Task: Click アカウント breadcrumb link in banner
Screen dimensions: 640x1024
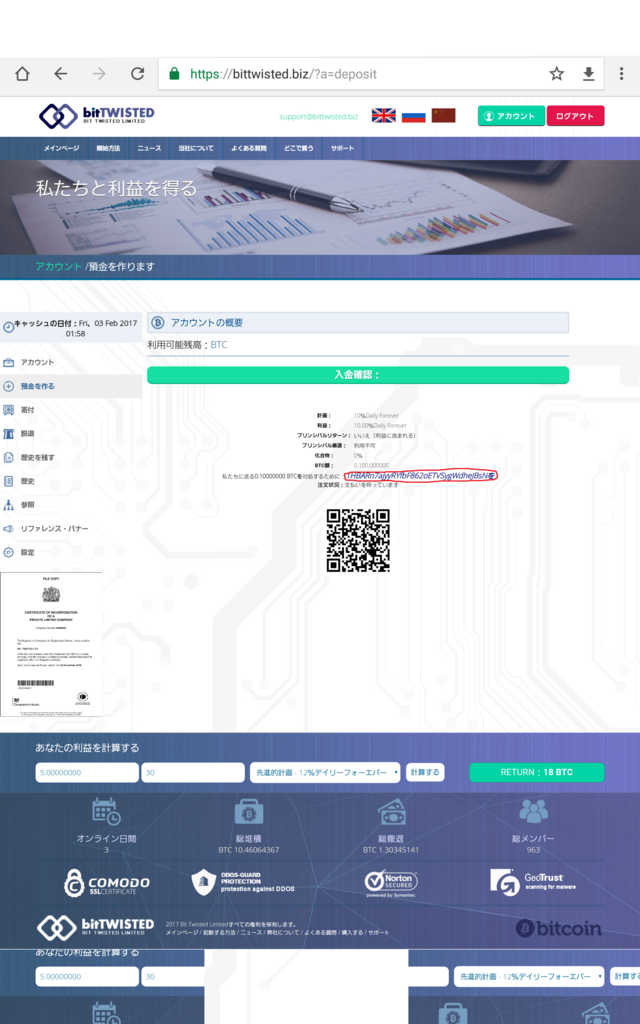Action: tap(58, 266)
